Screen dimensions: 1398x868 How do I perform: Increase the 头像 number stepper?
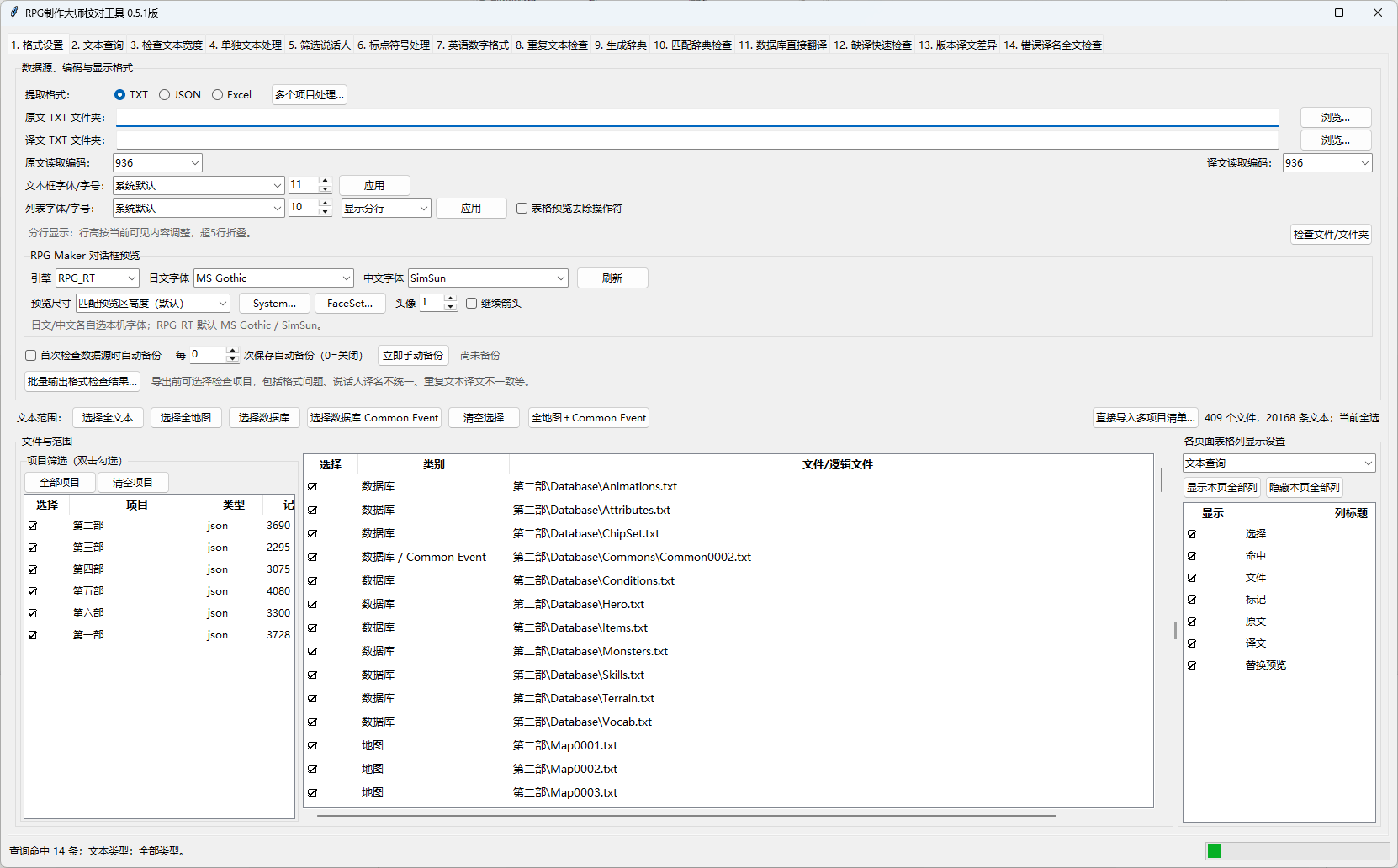[450, 299]
